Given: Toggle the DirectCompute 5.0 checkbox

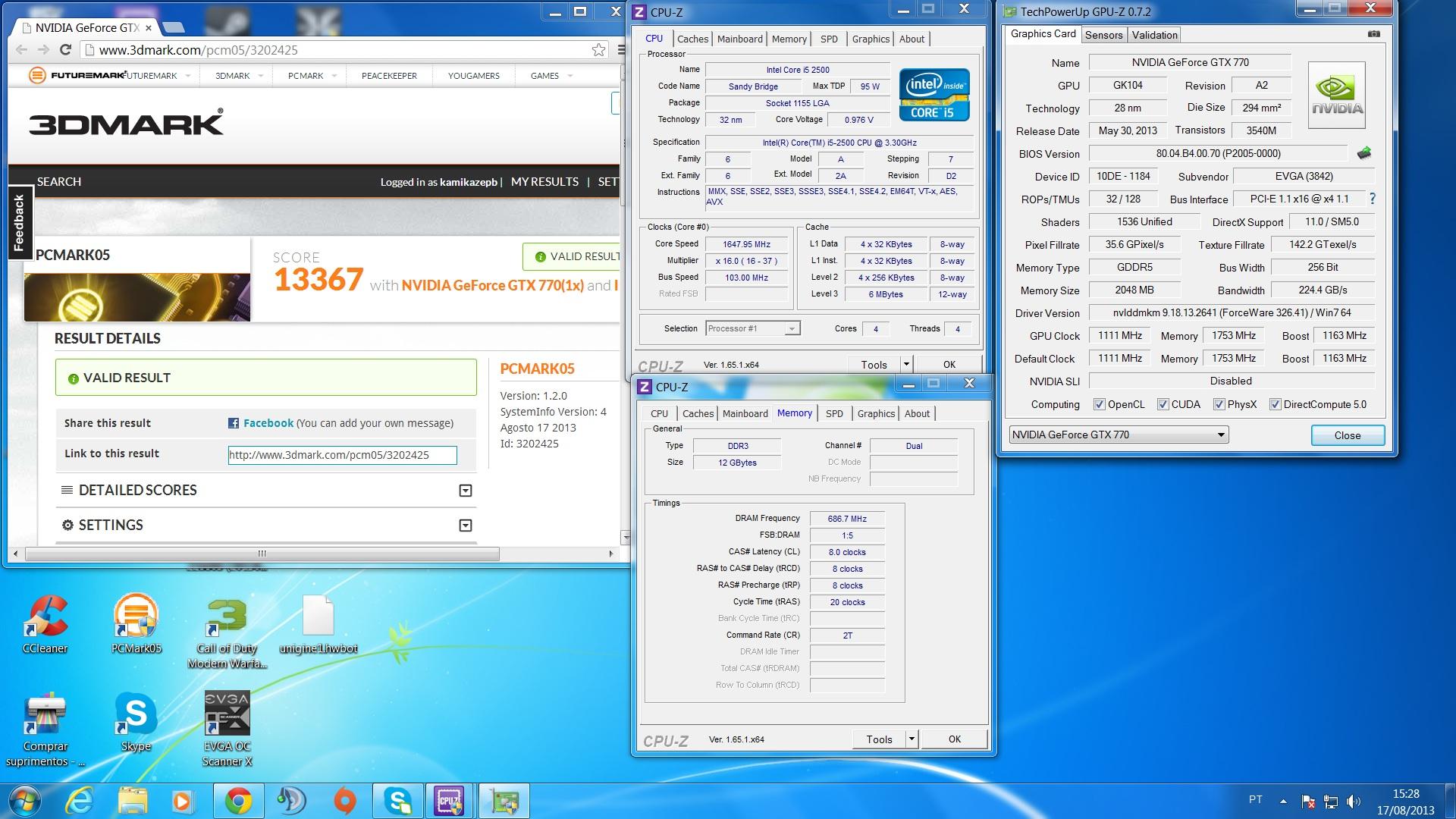Looking at the screenshot, I should [x=1275, y=404].
